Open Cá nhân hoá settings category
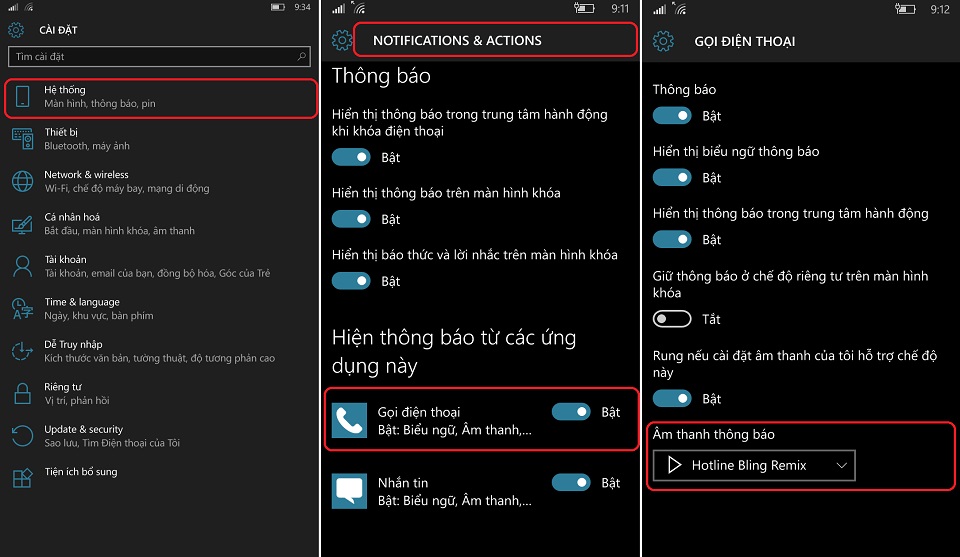 click(x=160, y=224)
